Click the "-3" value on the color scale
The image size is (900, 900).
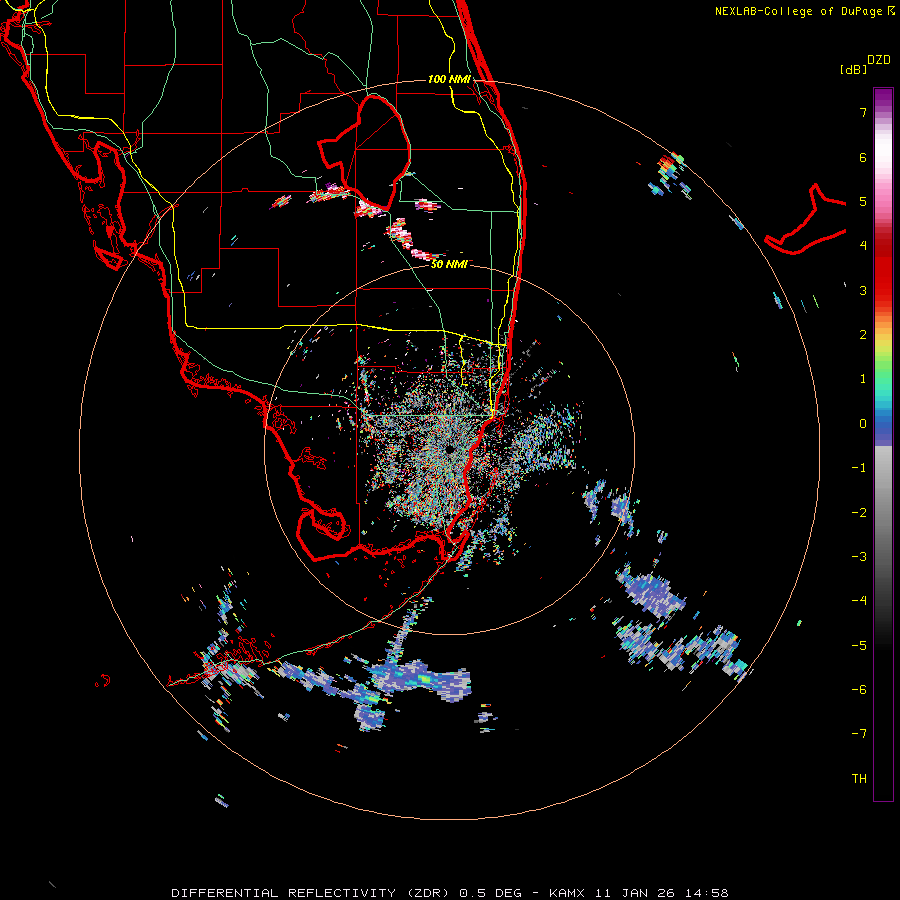tap(859, 557)
